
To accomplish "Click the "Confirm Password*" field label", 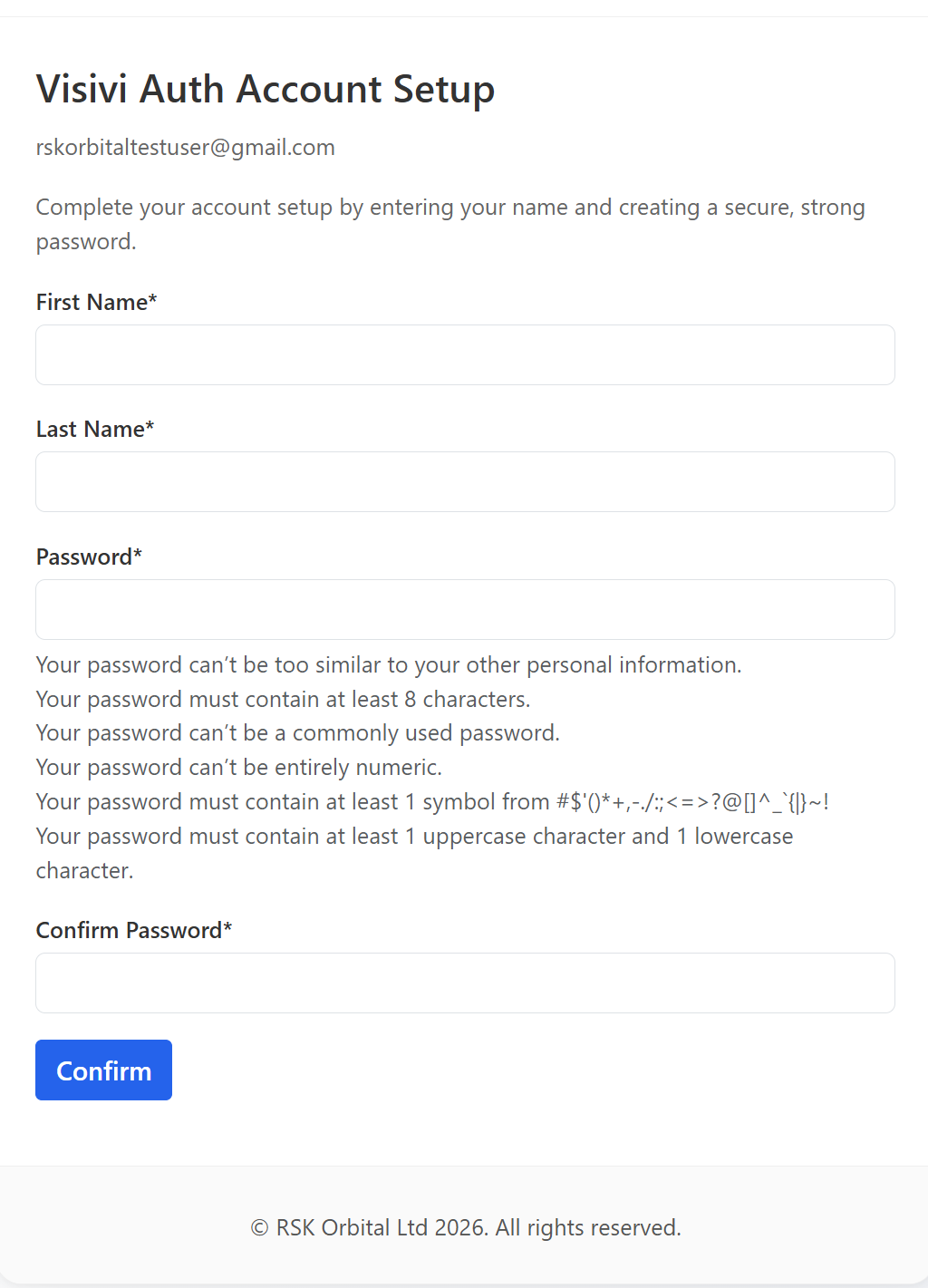I will [134, 930].
